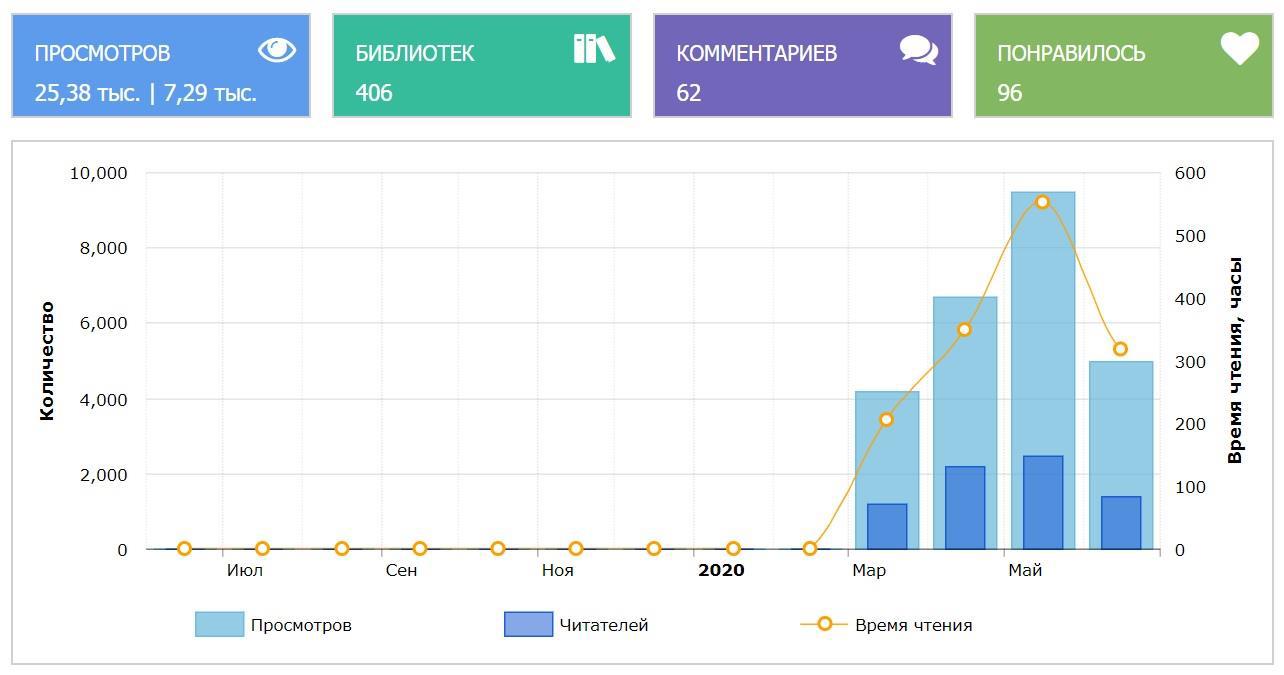
Task: Click the orange Время чтения legend marker
Action: coord(824,624)
